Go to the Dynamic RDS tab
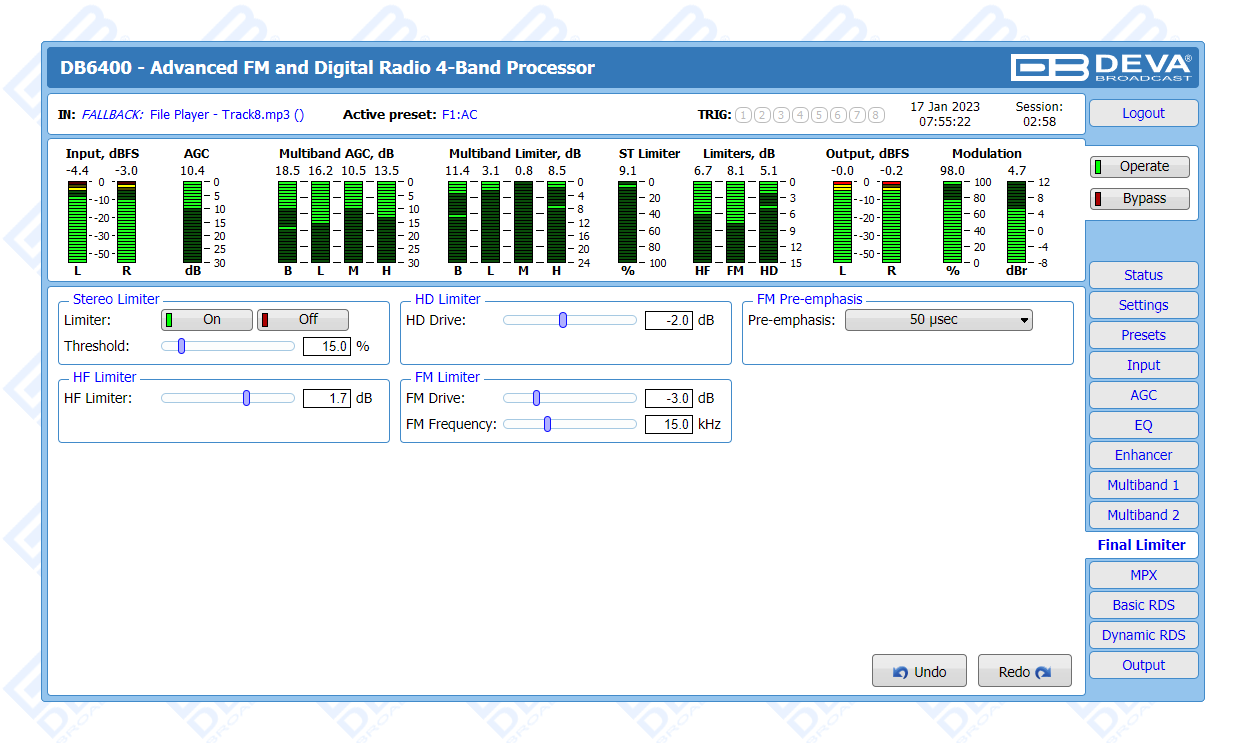 tap(1142, 635)
